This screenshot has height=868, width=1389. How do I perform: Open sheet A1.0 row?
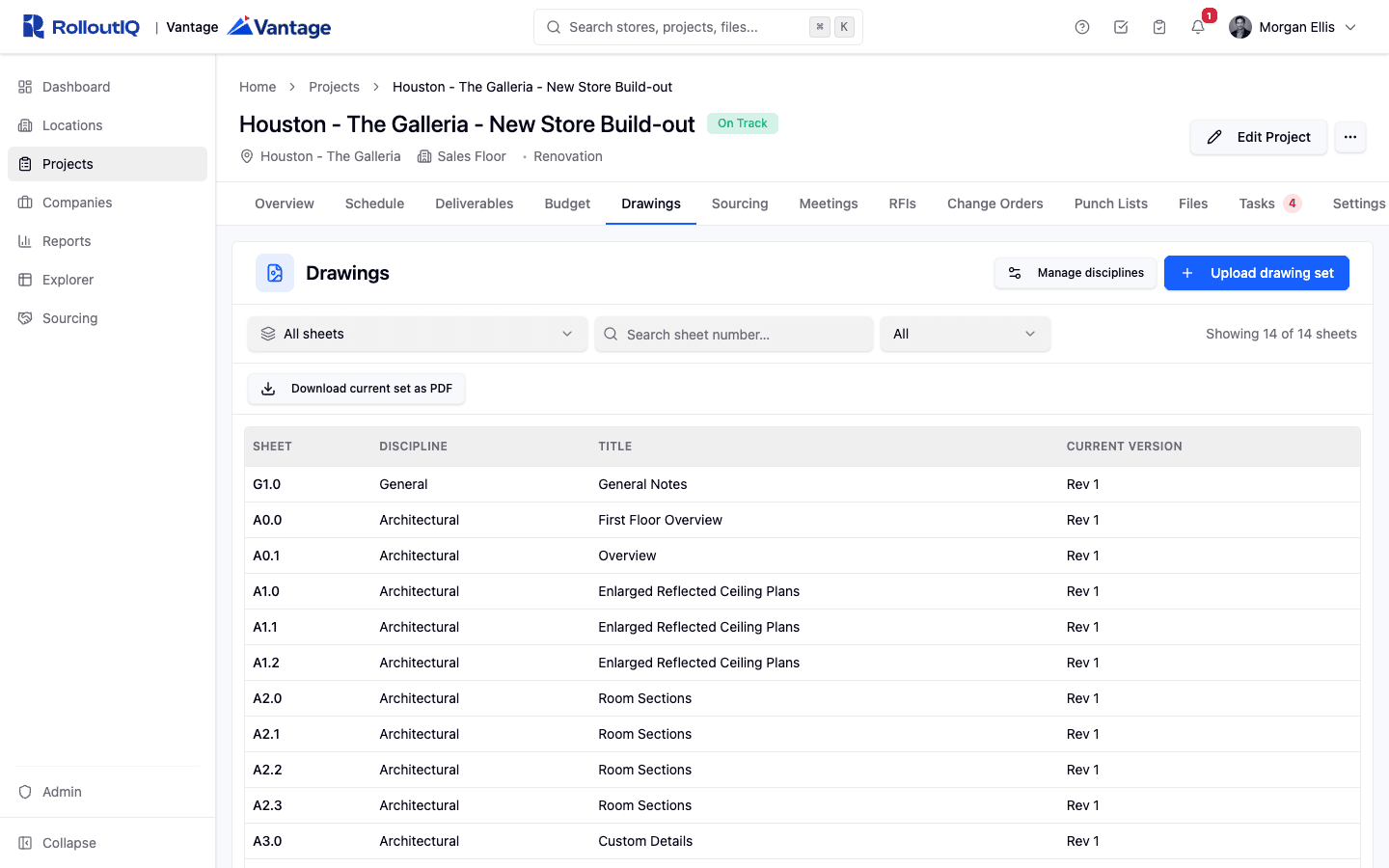point(803,591)
